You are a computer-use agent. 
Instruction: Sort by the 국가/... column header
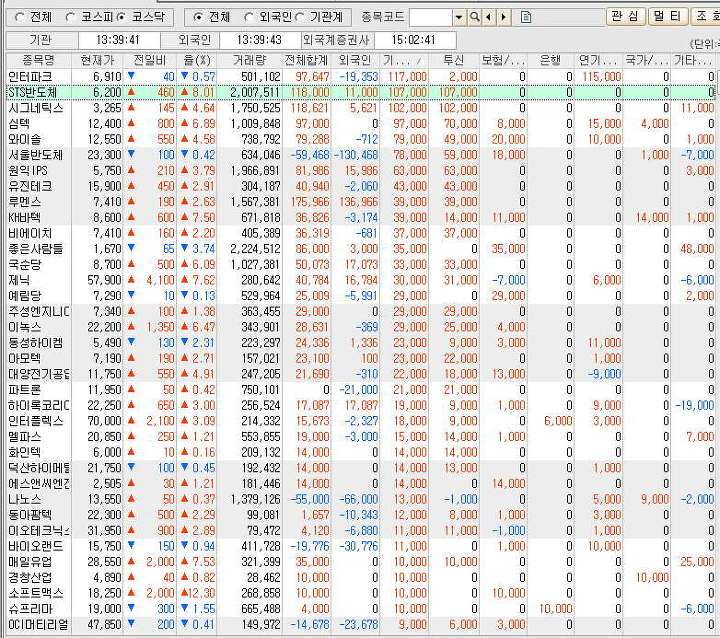[647, 60]
